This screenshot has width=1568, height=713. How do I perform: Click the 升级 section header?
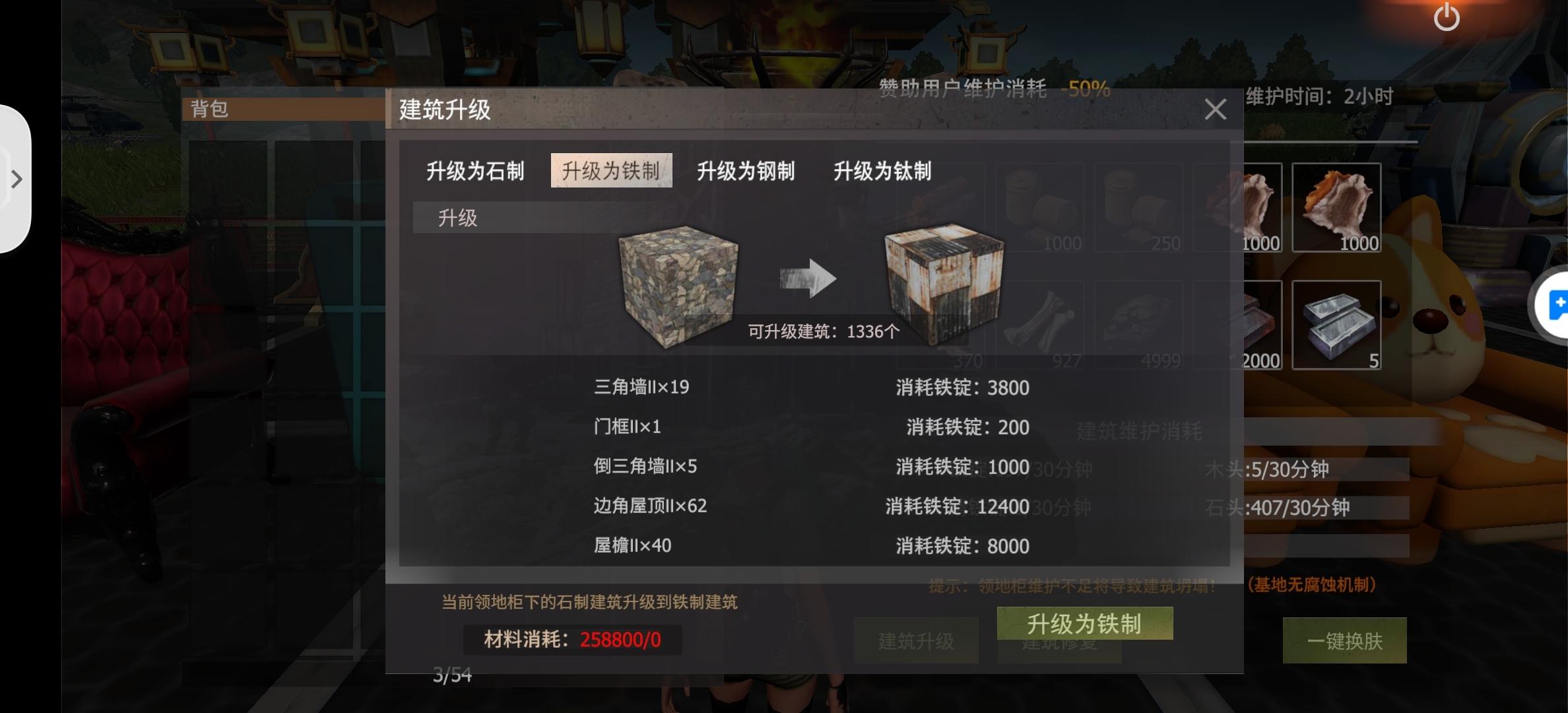pyautogui.click(x=457, y=218)
